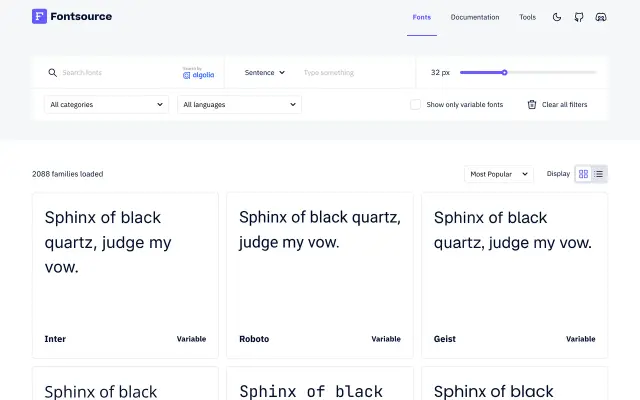Switch to list display view
The width and height of the screenshot is (640, 400).
coord(599,174)
